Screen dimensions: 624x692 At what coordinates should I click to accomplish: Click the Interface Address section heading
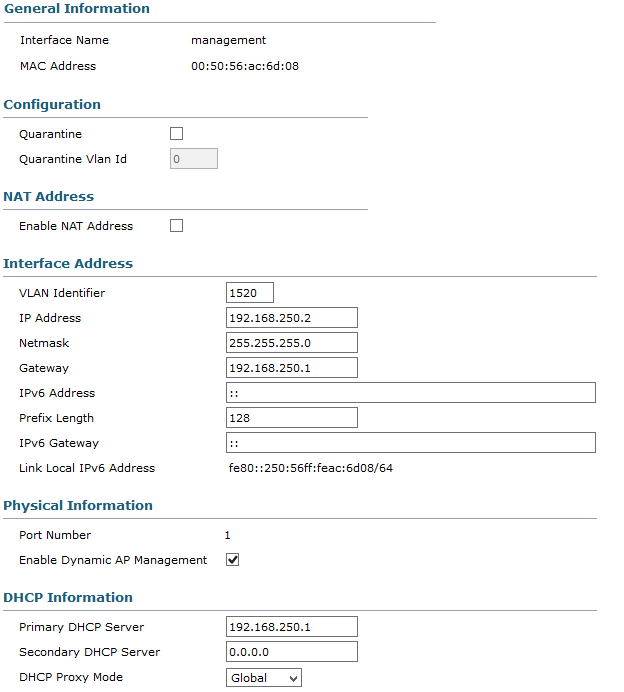pos(68,263)
